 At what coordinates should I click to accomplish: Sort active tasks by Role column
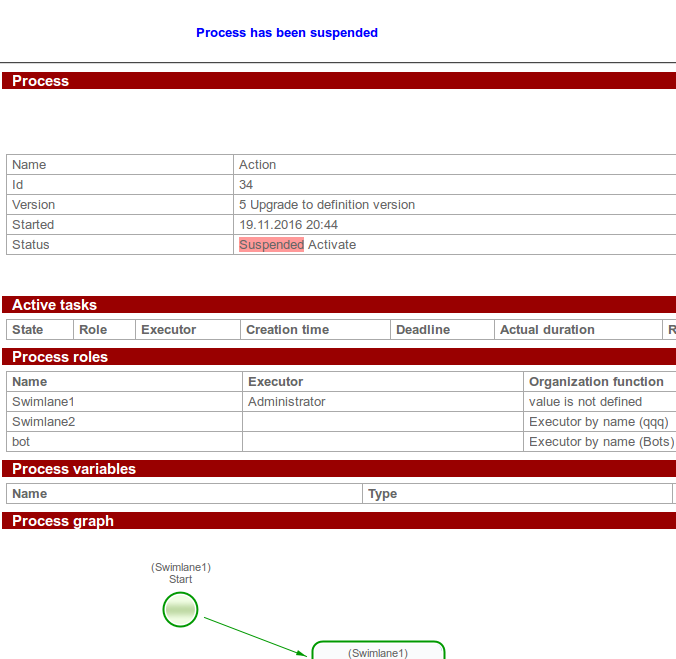(93, 330)
